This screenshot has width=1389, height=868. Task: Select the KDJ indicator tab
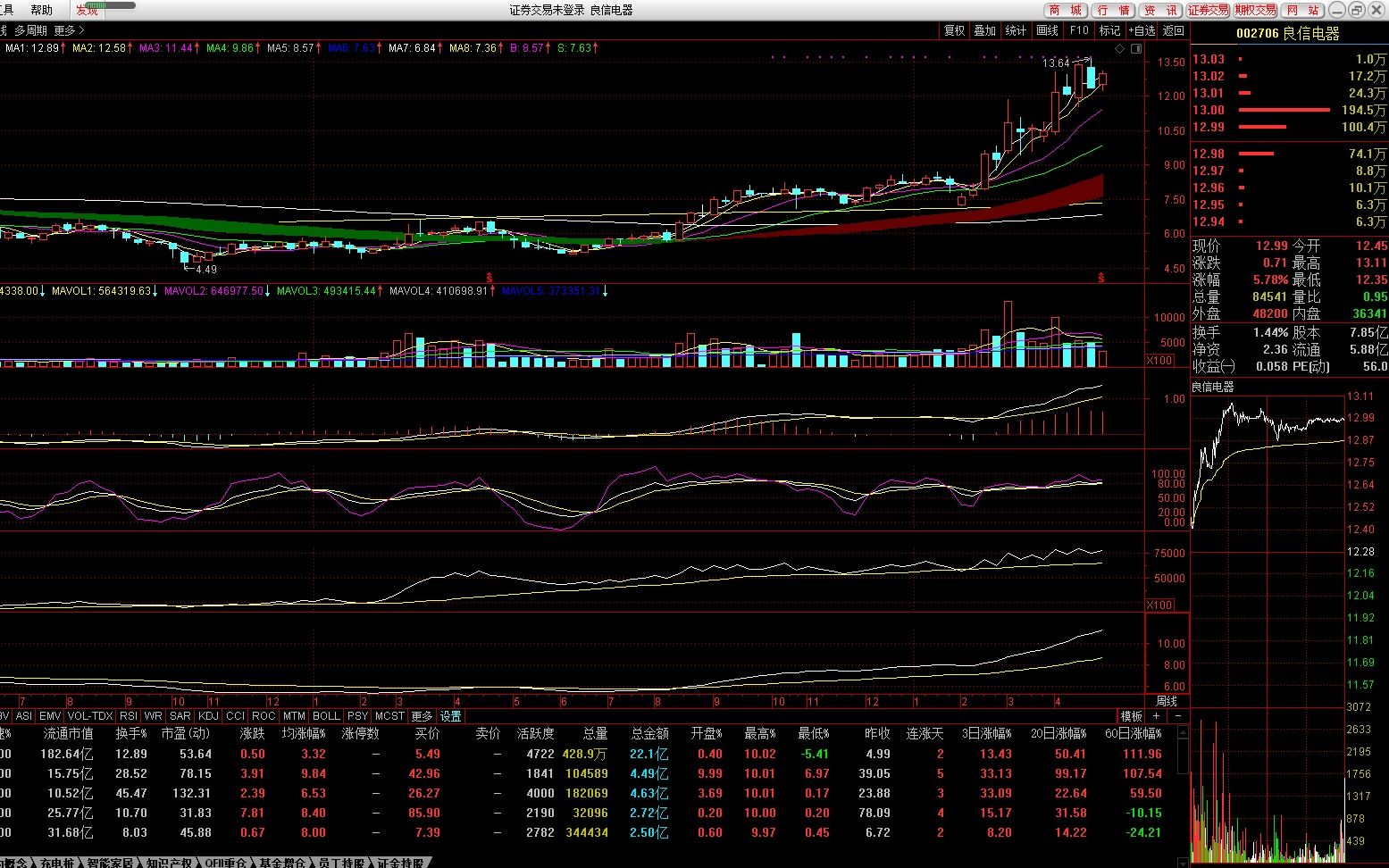(208, 716)
